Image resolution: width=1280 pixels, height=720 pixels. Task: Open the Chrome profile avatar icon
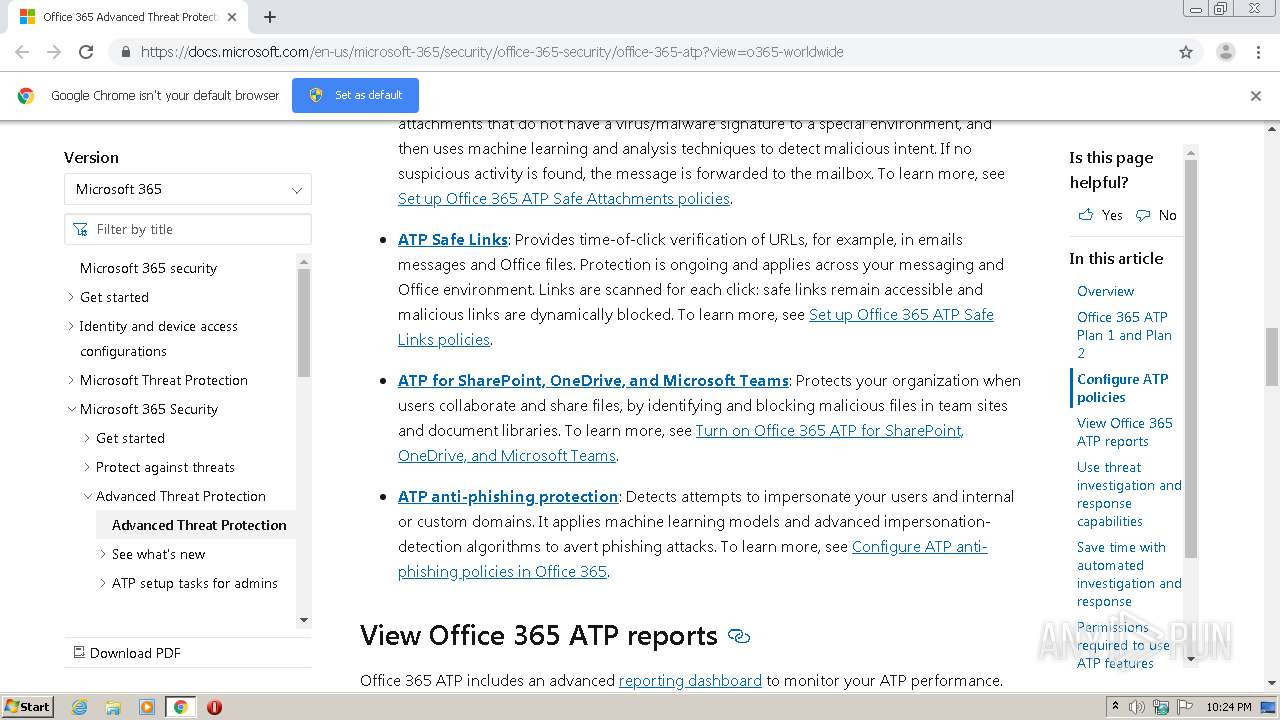click(1226, 52)
